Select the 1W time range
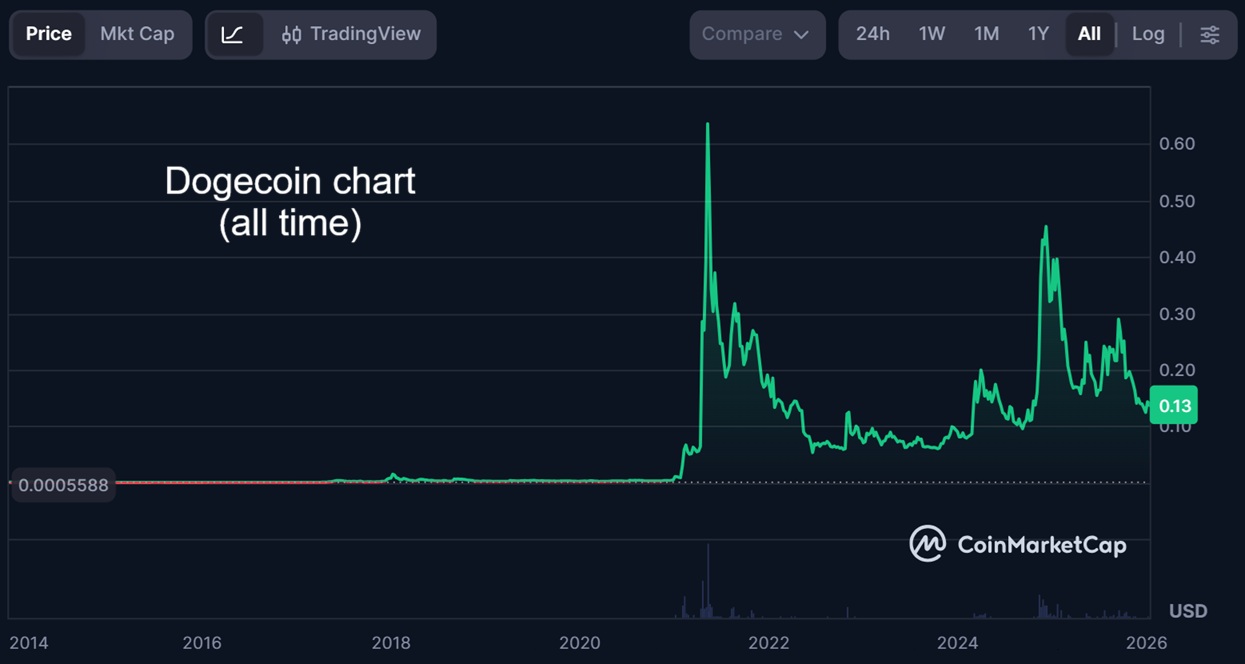The width and height of the screenshot is (1245, 664). pyautogui.click(x=931, y=33)
